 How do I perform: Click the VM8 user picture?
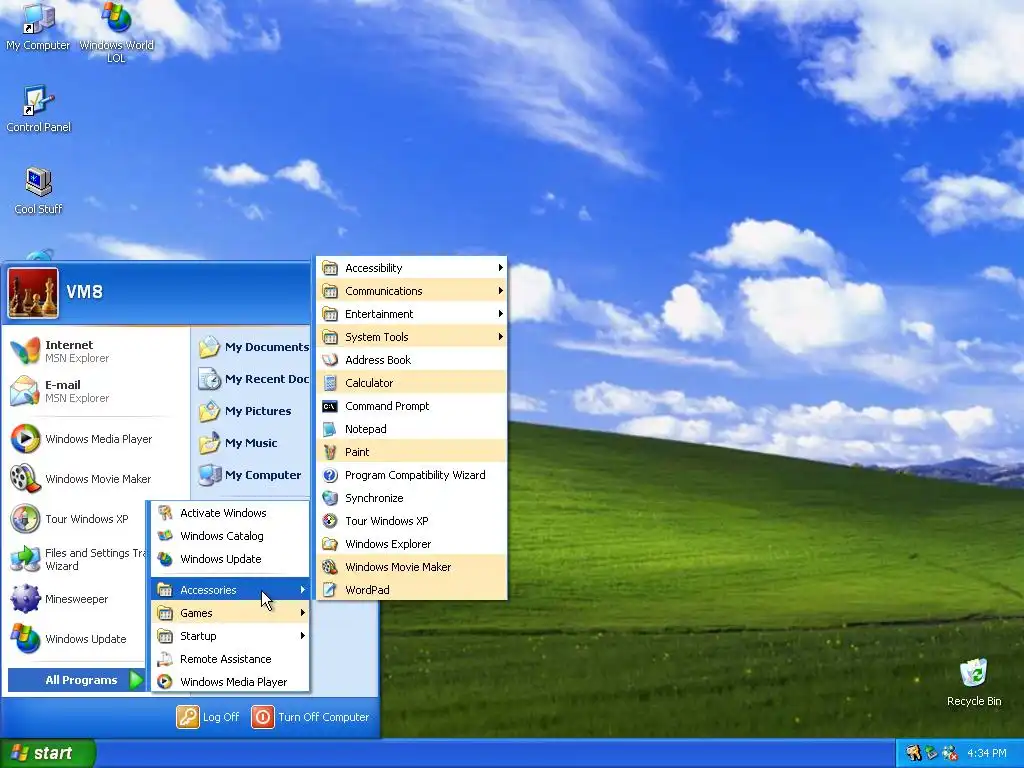click(x=33, y=293)
